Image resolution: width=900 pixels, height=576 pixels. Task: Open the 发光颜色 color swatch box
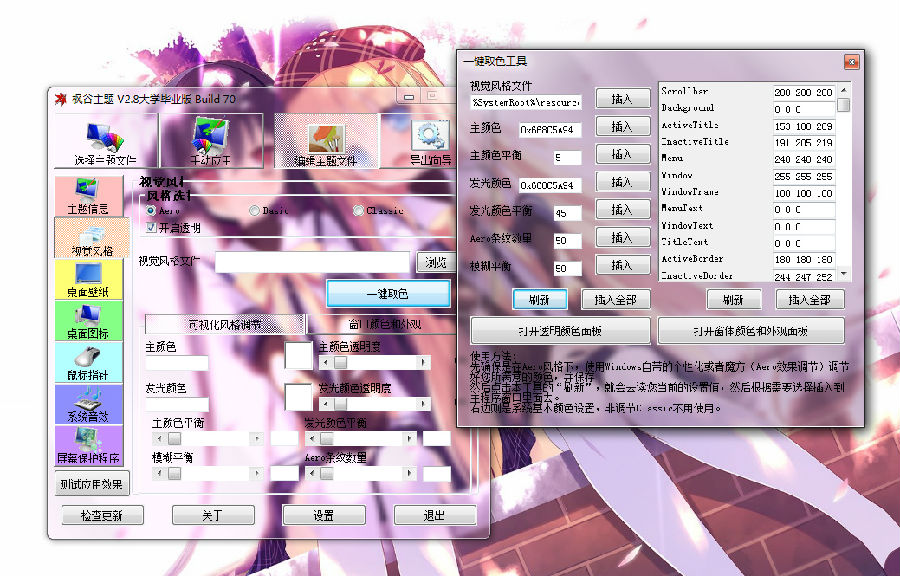298,396
